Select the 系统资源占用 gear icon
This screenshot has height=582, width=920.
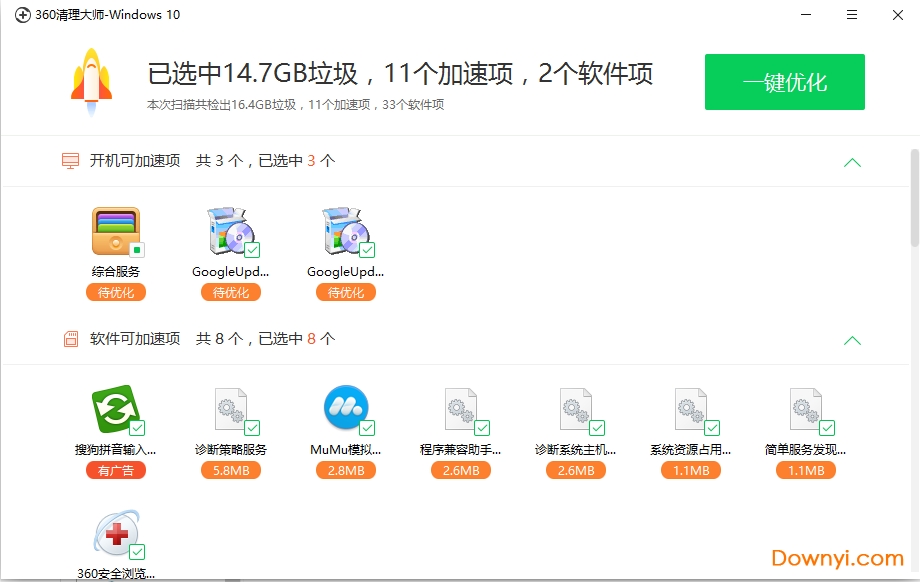(690, 410)
